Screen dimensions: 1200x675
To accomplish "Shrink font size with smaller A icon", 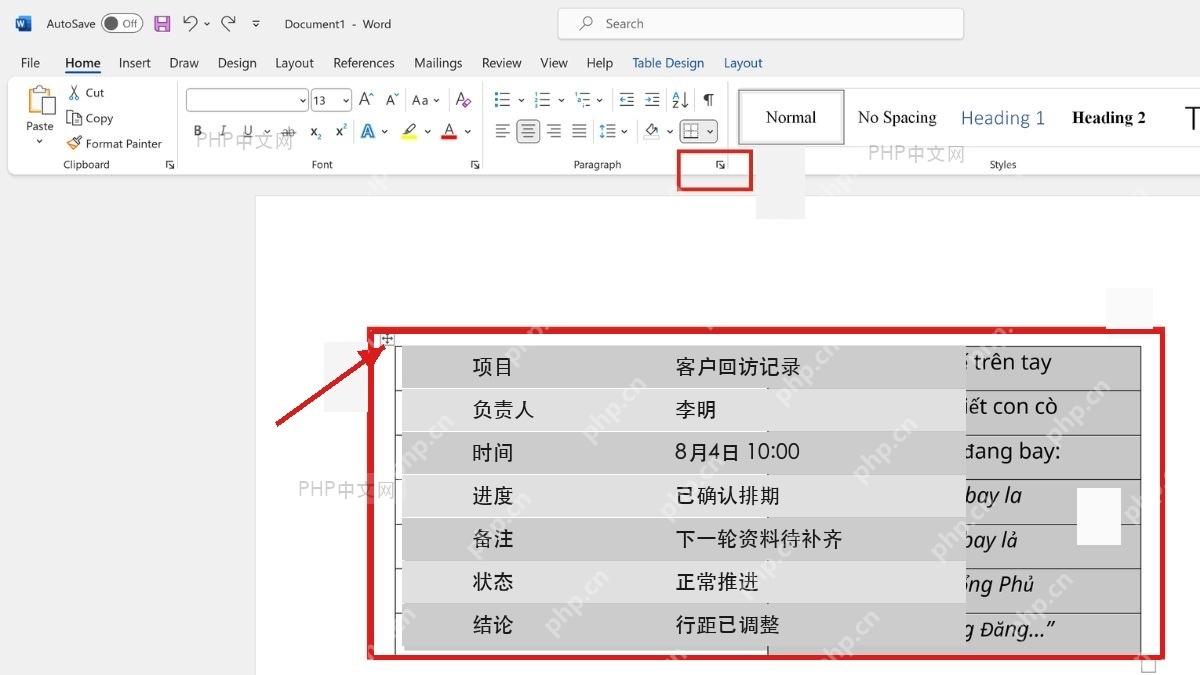I will coord(392,100).
